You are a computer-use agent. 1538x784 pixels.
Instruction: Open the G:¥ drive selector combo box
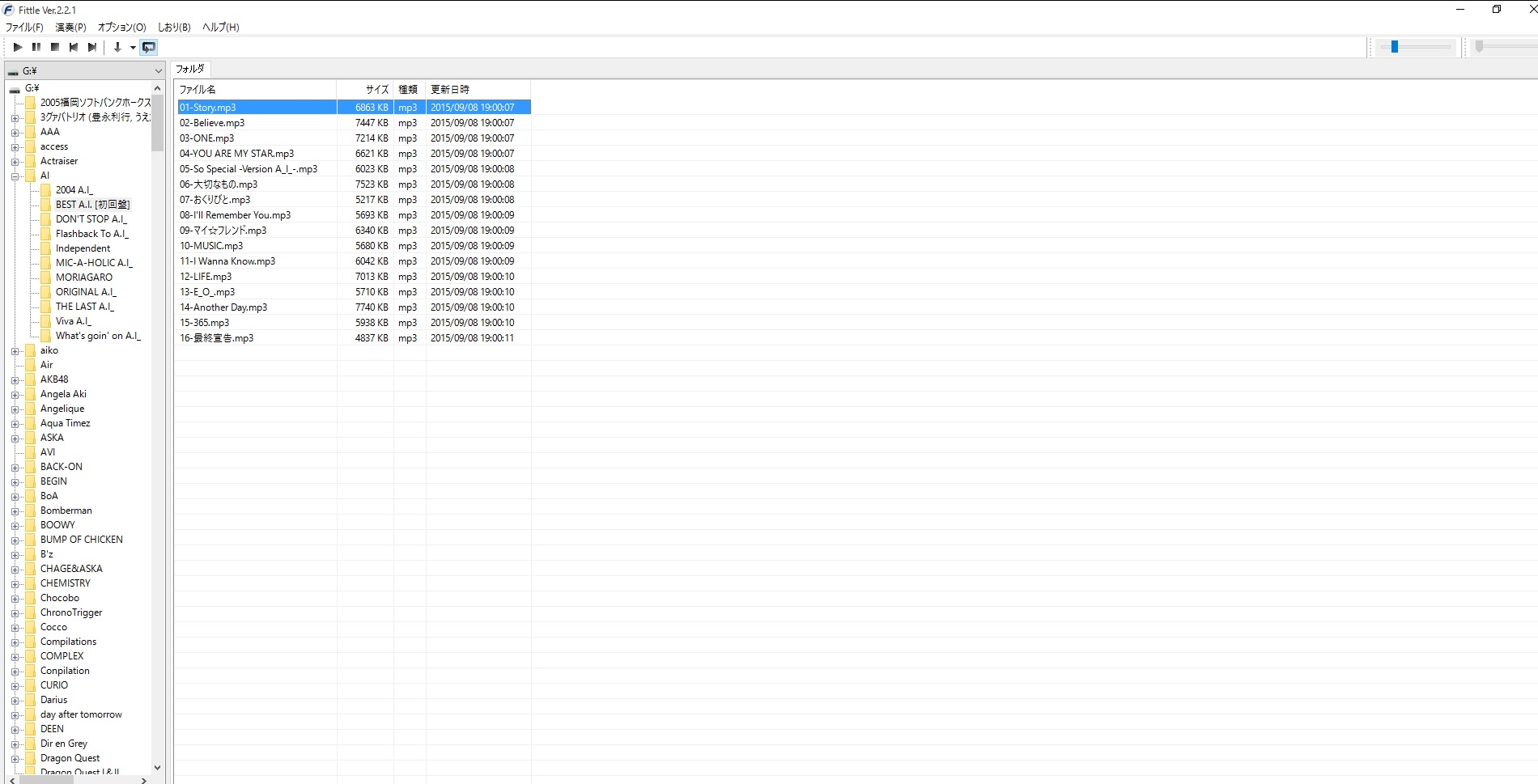coord(85,71)
